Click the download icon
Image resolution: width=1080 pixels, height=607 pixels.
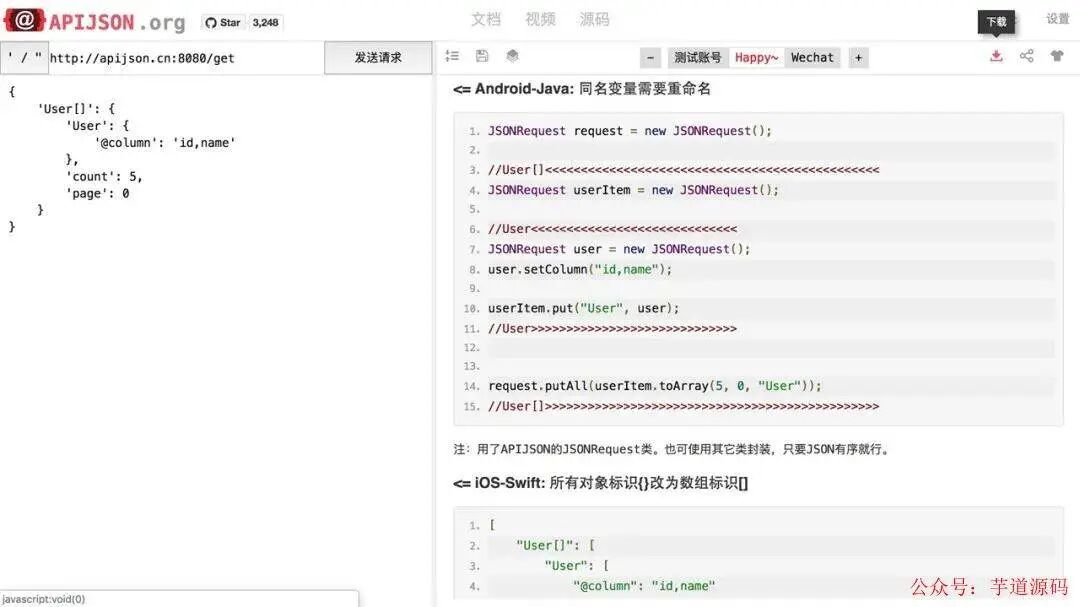coord(996,56)
